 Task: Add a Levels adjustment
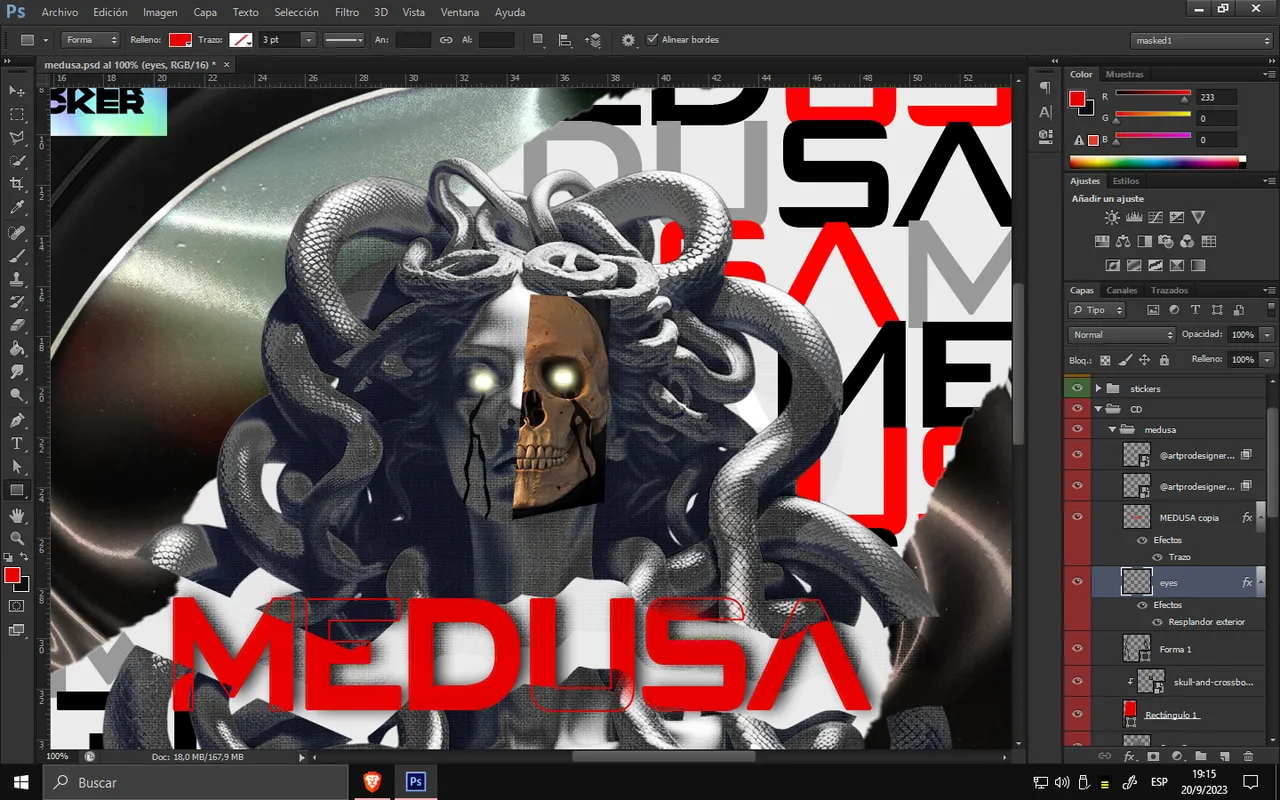pyautogui.click(x=1134, y=217)
